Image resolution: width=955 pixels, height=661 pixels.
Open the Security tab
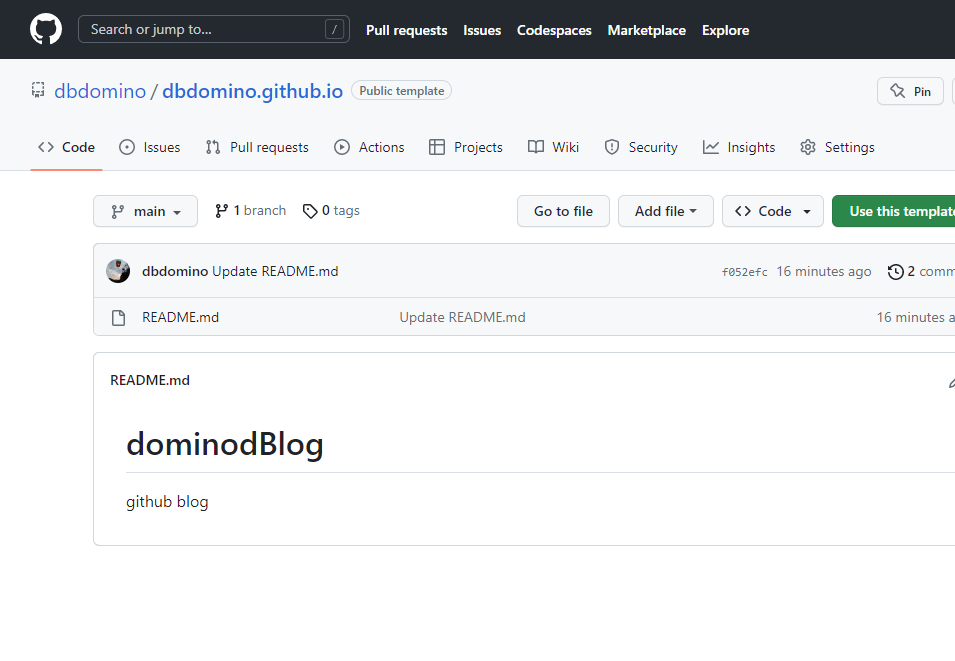point(641,147)
